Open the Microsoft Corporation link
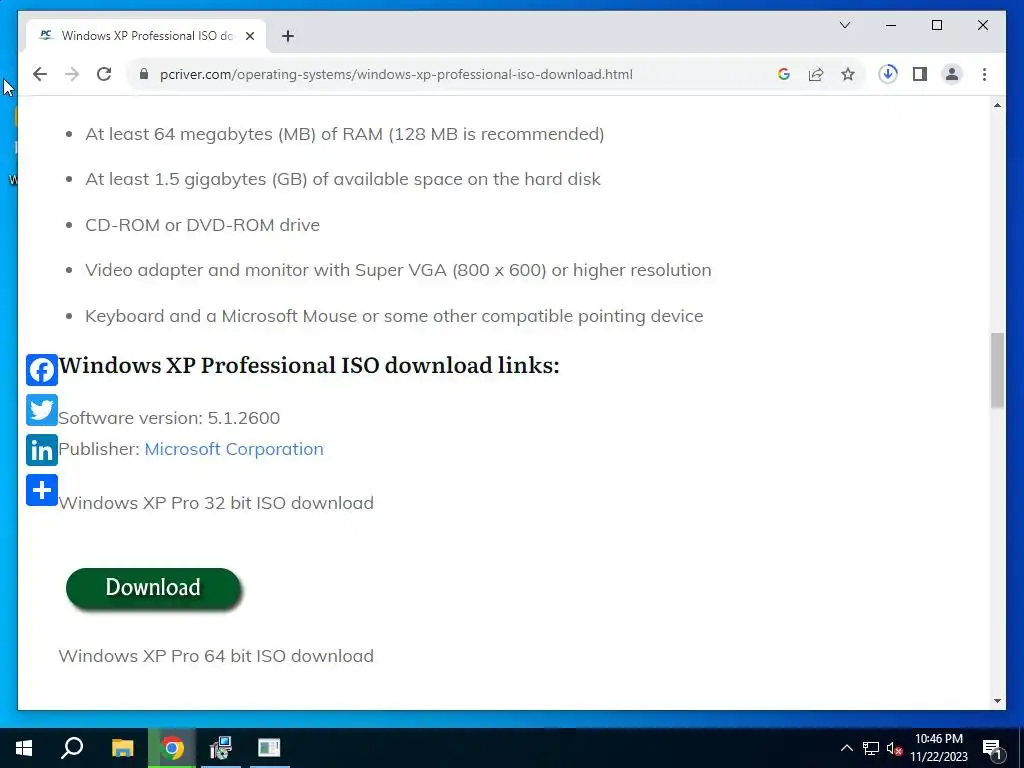This screenshot has height=768, width=1024. 234,449
